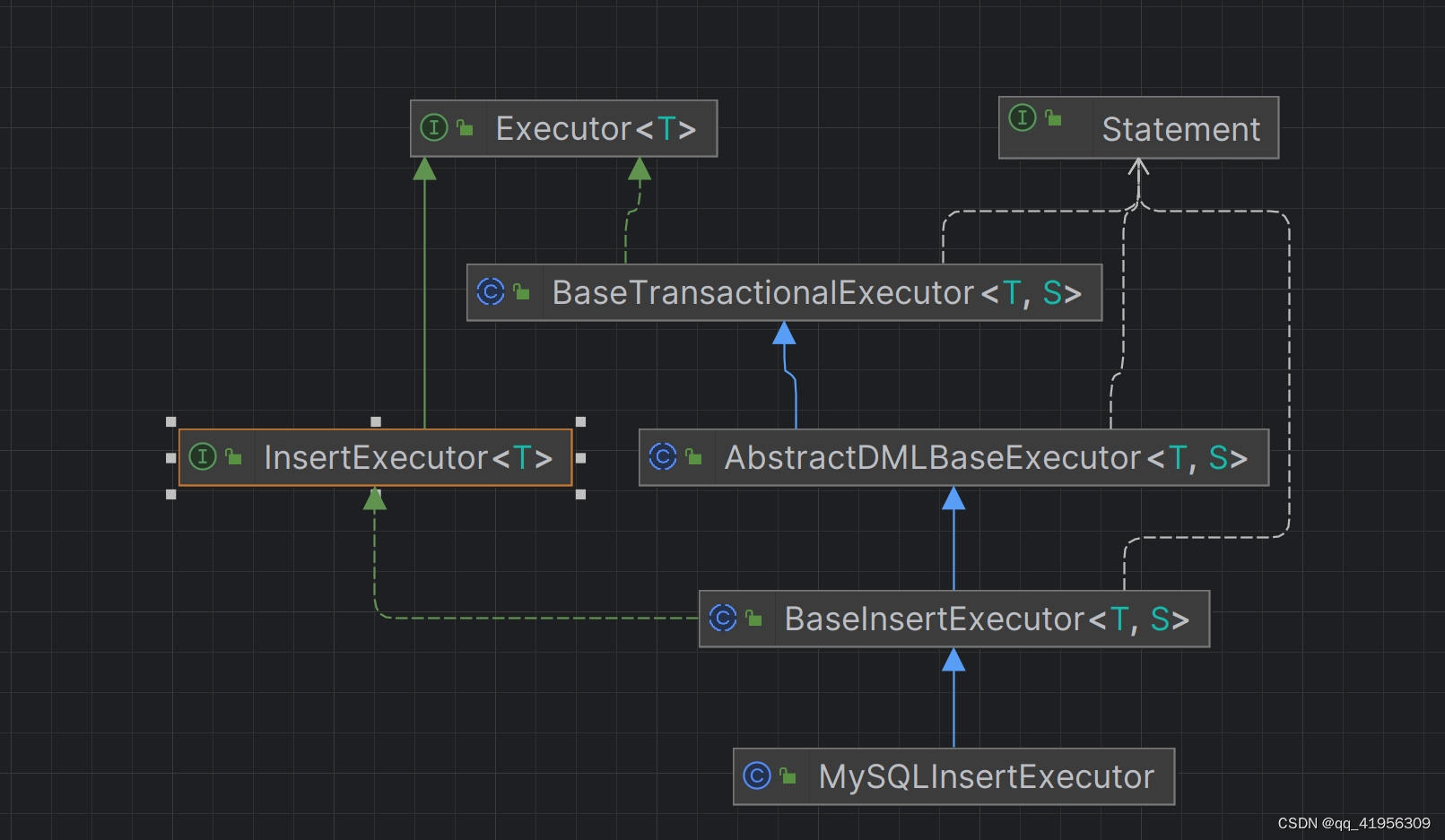The image size is (1445, 840).
Task: Click the lock icon on BaseTransactionalExecutor
Action: tap(521, 291)
